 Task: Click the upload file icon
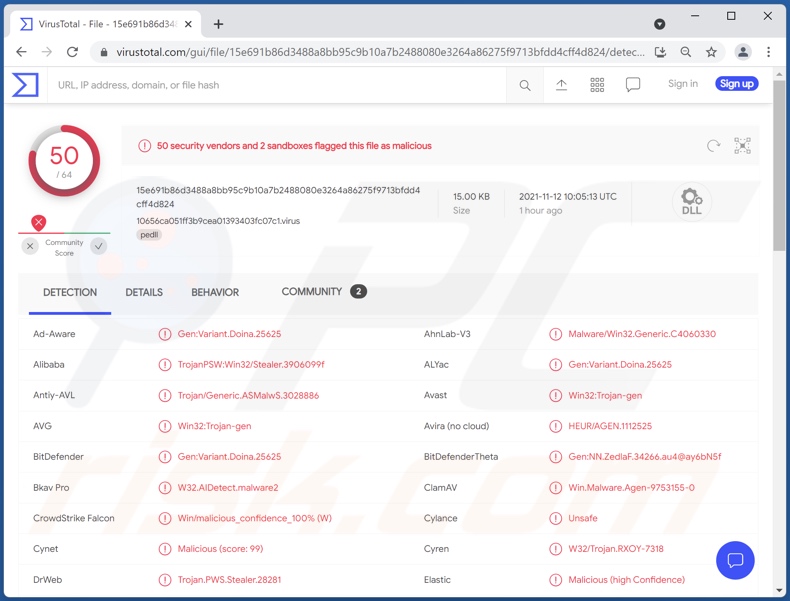[x=561, y=85]
